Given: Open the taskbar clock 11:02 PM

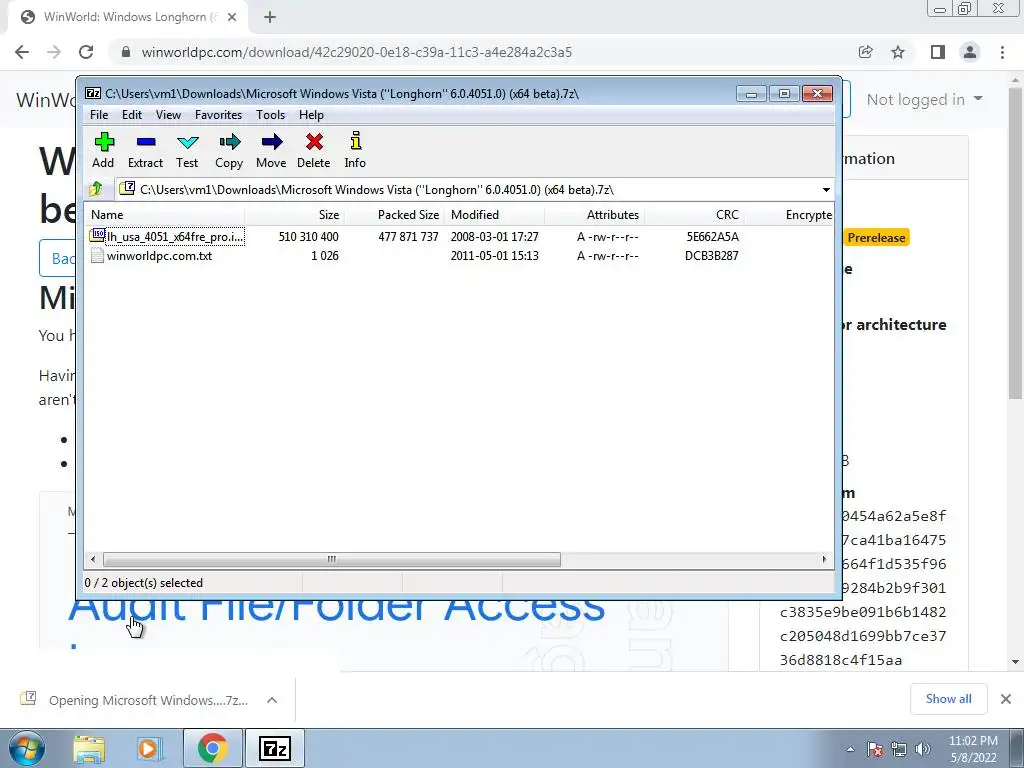Looking at the screenshot, I should (973, 749).
